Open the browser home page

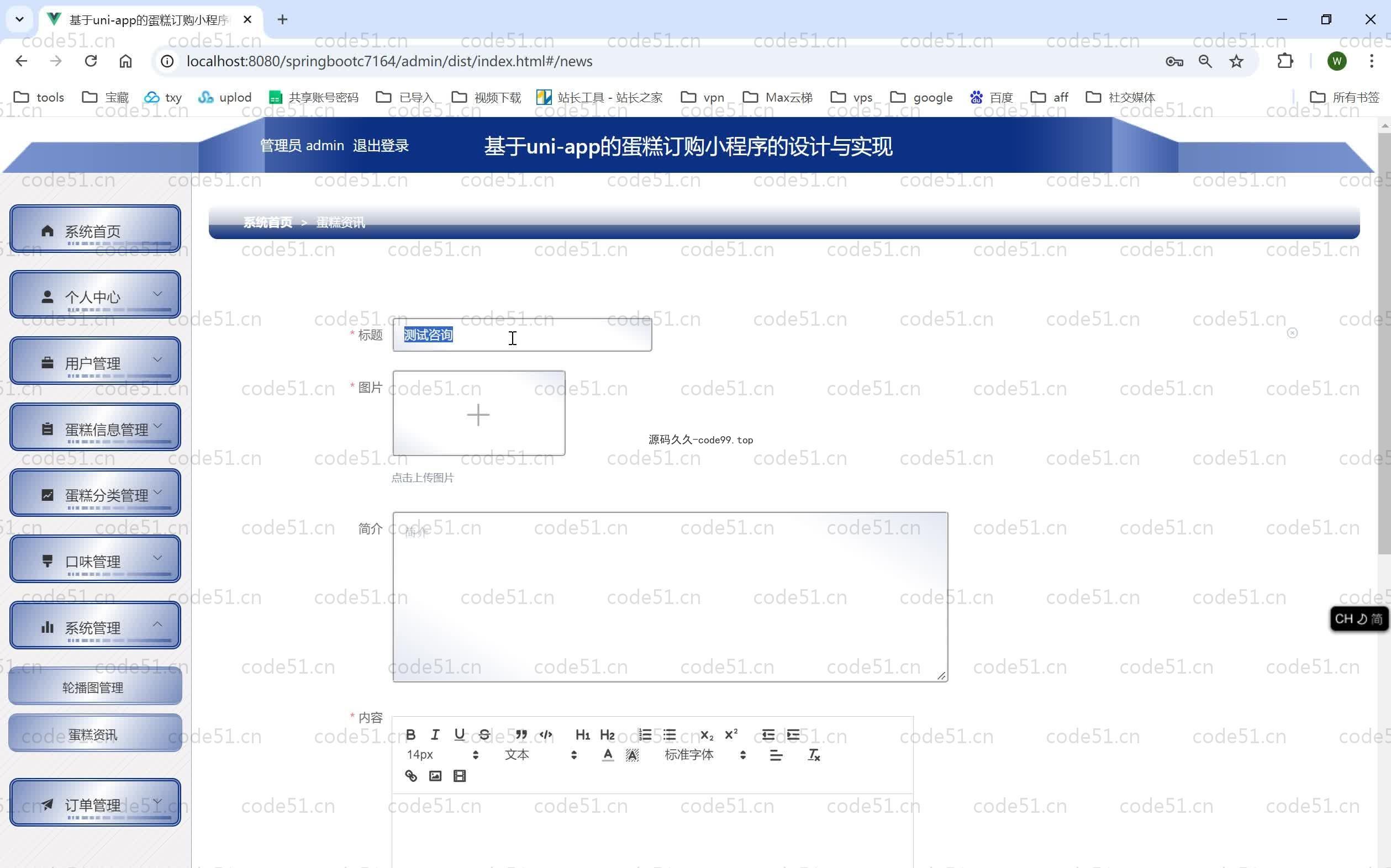(125, 61)
